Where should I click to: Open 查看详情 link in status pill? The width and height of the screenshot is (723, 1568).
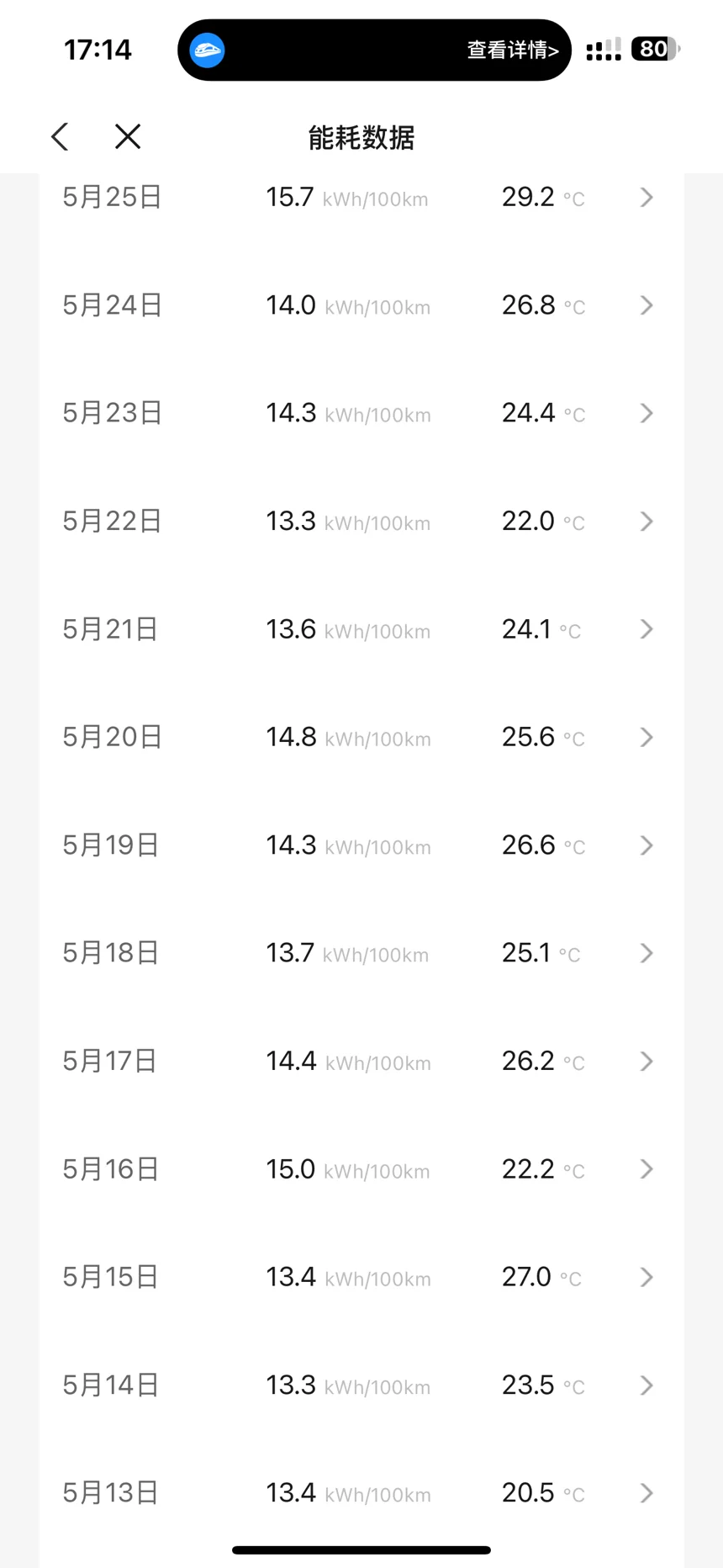pos(513,50)
